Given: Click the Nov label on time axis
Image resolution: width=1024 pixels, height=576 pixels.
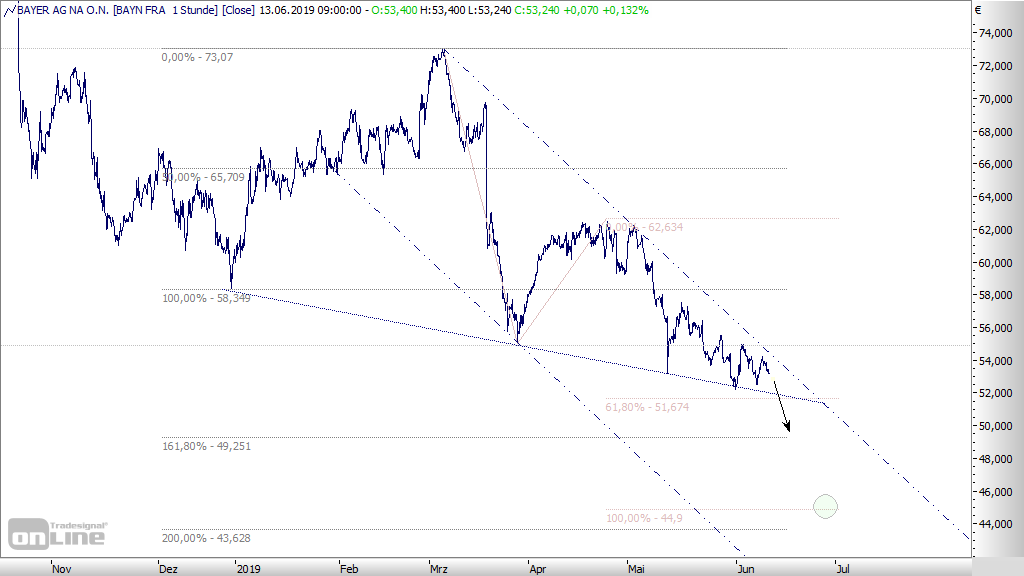Looking at the screenshot, I should (61, 569).
